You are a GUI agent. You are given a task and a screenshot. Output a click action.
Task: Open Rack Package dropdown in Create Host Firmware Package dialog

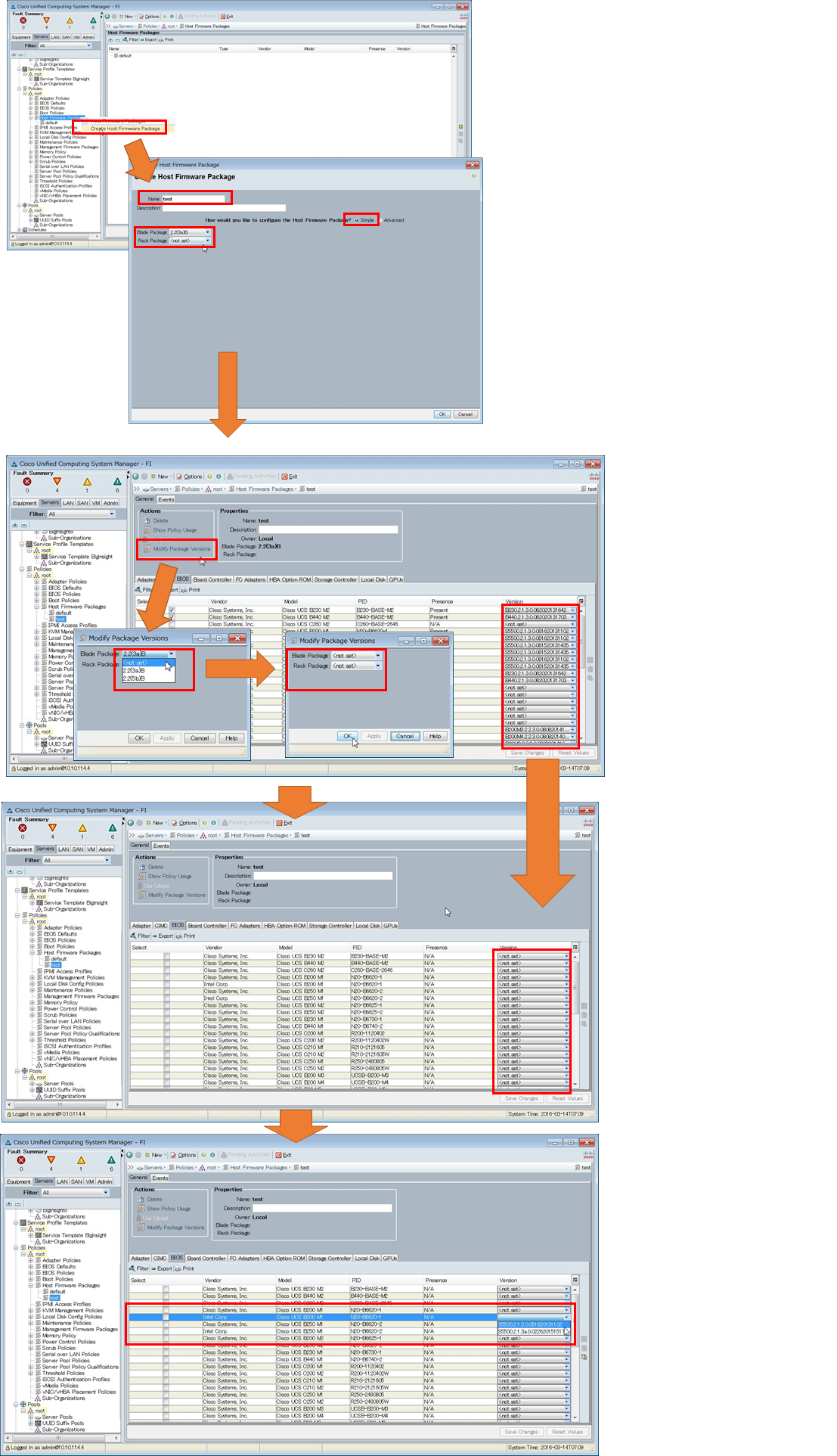190,241
